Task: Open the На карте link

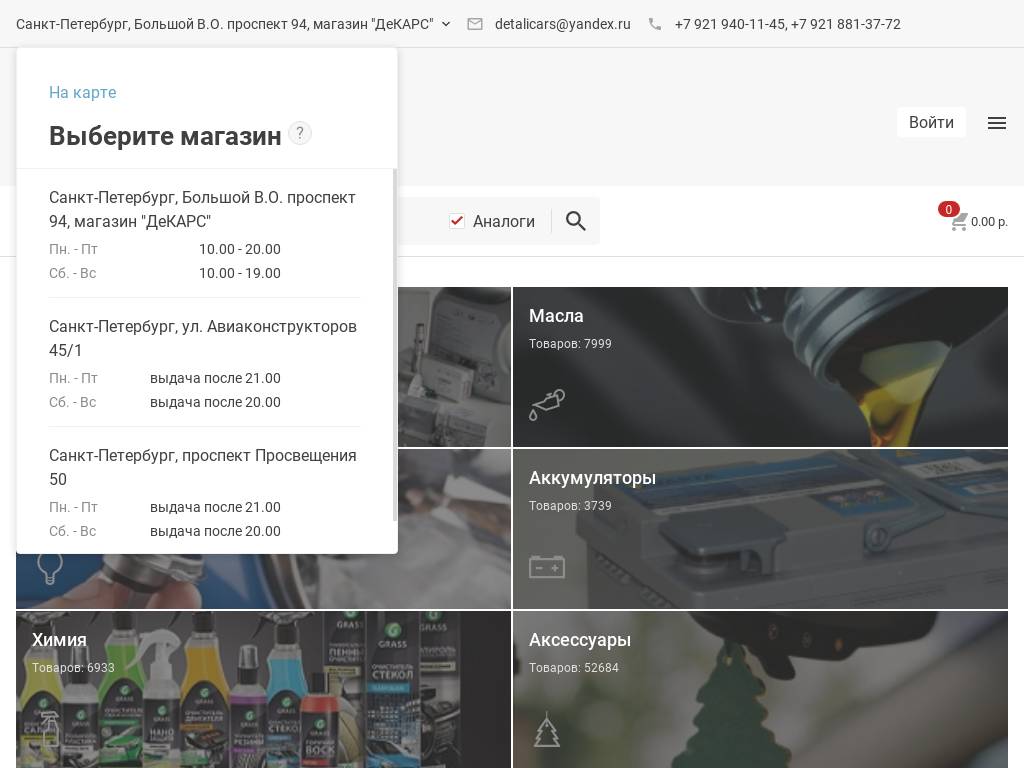Action: pyautogui.click(x=82, y=92)
